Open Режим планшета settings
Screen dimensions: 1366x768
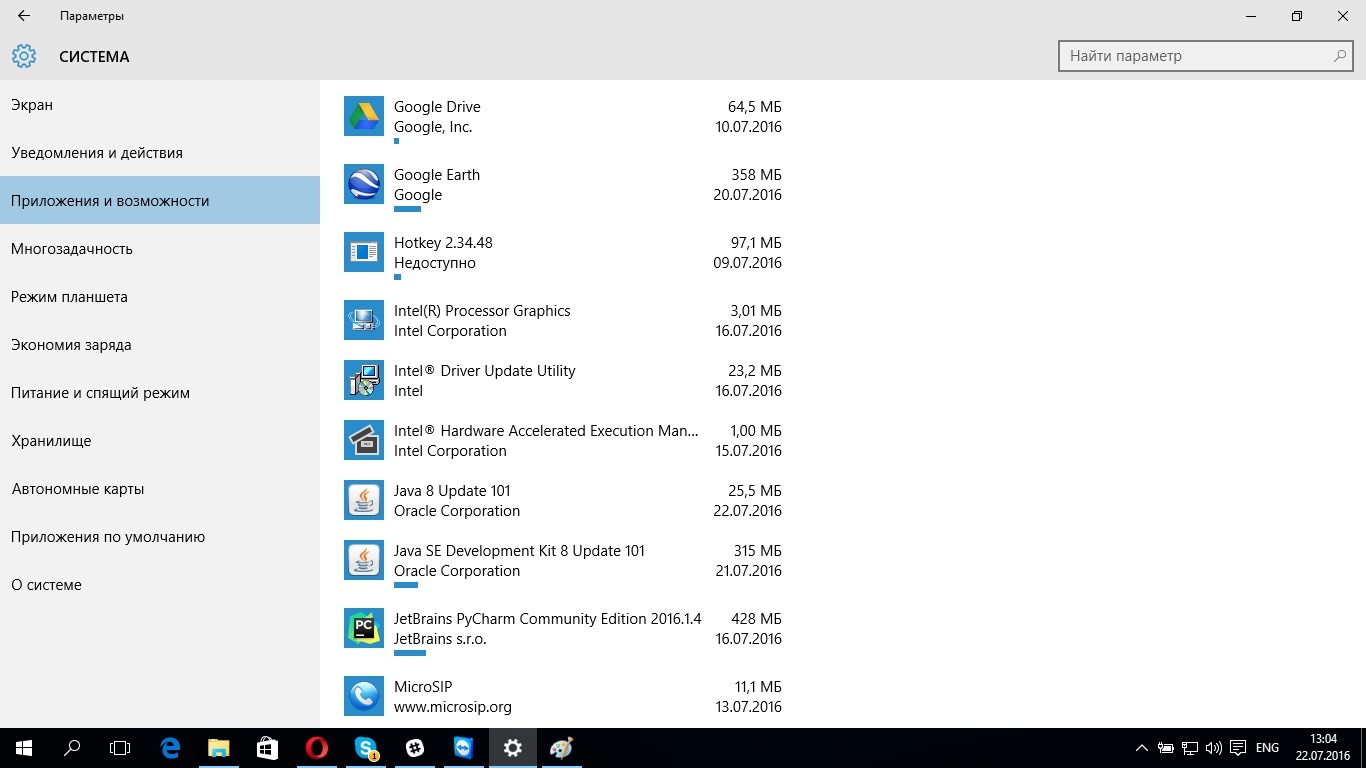[x=160, y=297]
